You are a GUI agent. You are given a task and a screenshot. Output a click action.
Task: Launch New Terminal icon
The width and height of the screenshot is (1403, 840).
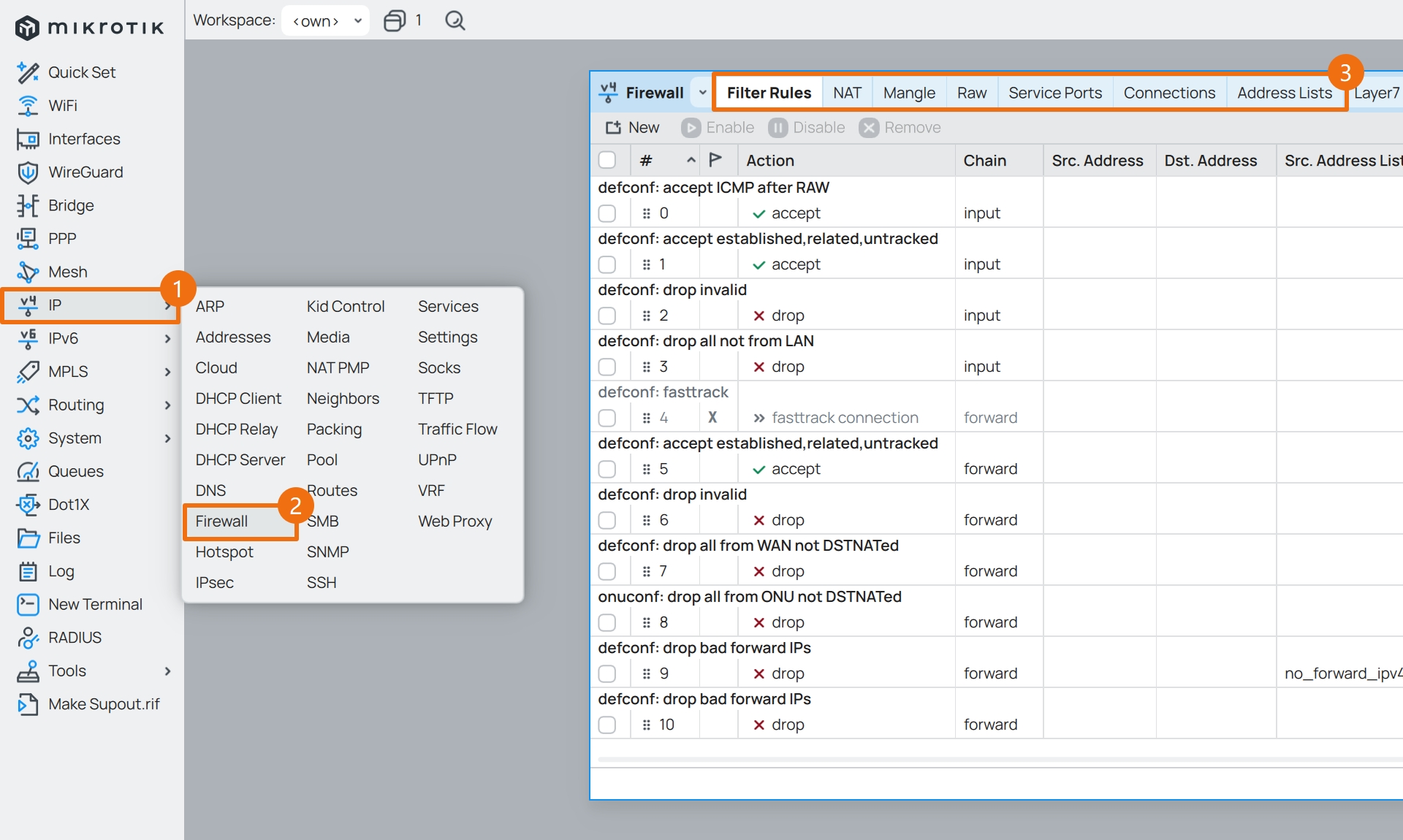click(28, 605)
